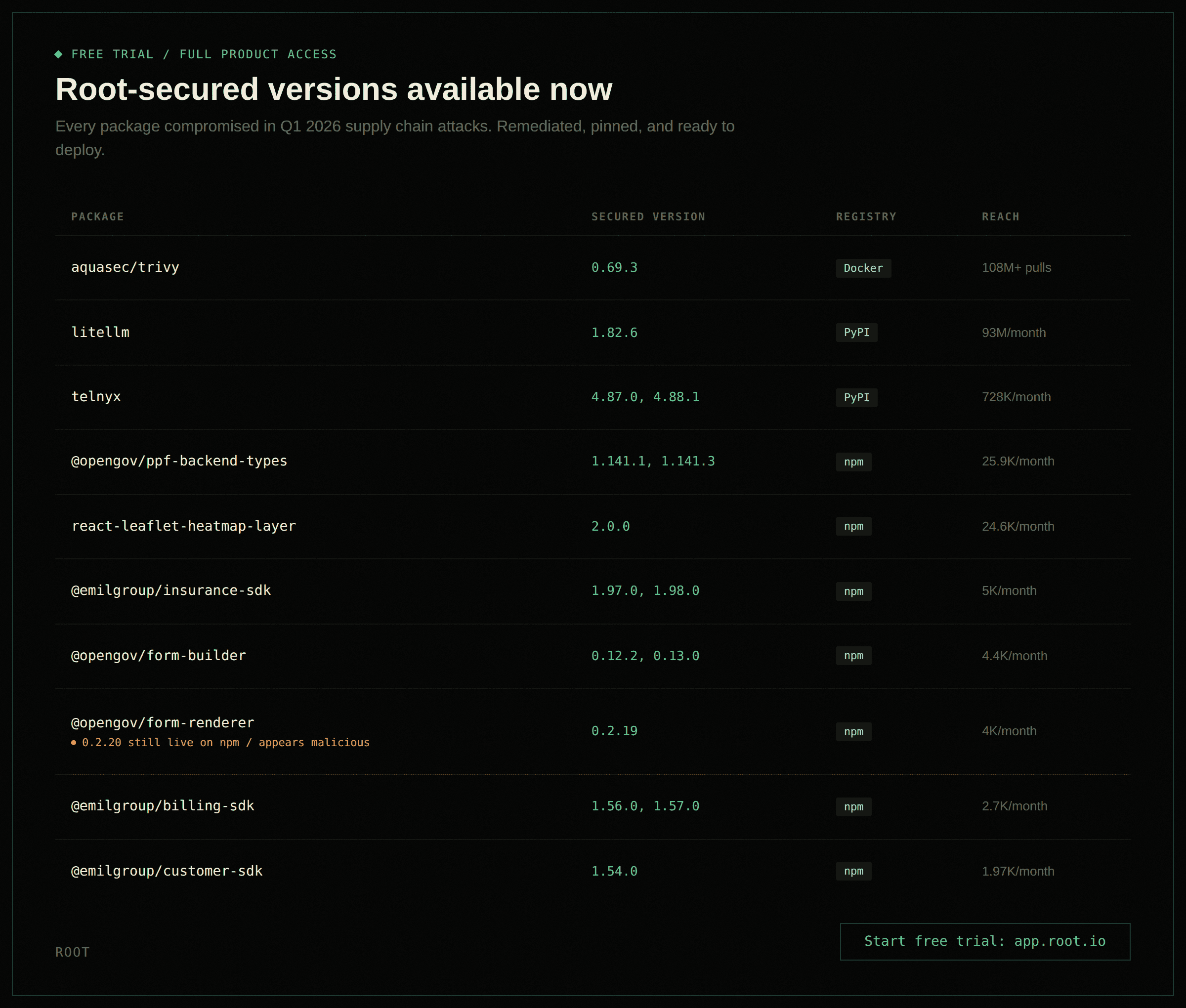Select the aquasec/trivy package name
The height and width of the screenshot is (1008, 1186).
(125, 267)
